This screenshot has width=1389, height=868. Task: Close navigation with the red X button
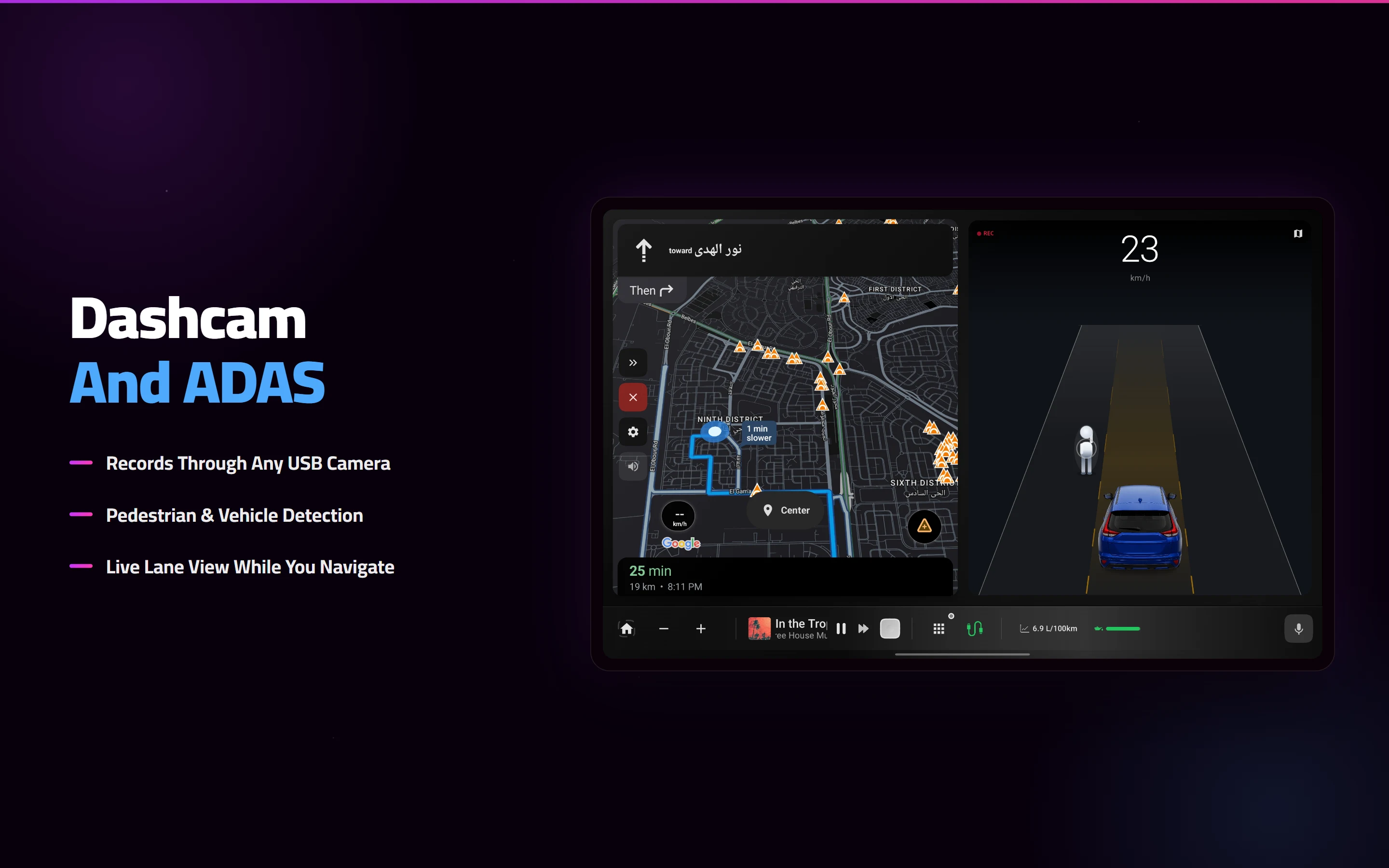pos(633,397)
